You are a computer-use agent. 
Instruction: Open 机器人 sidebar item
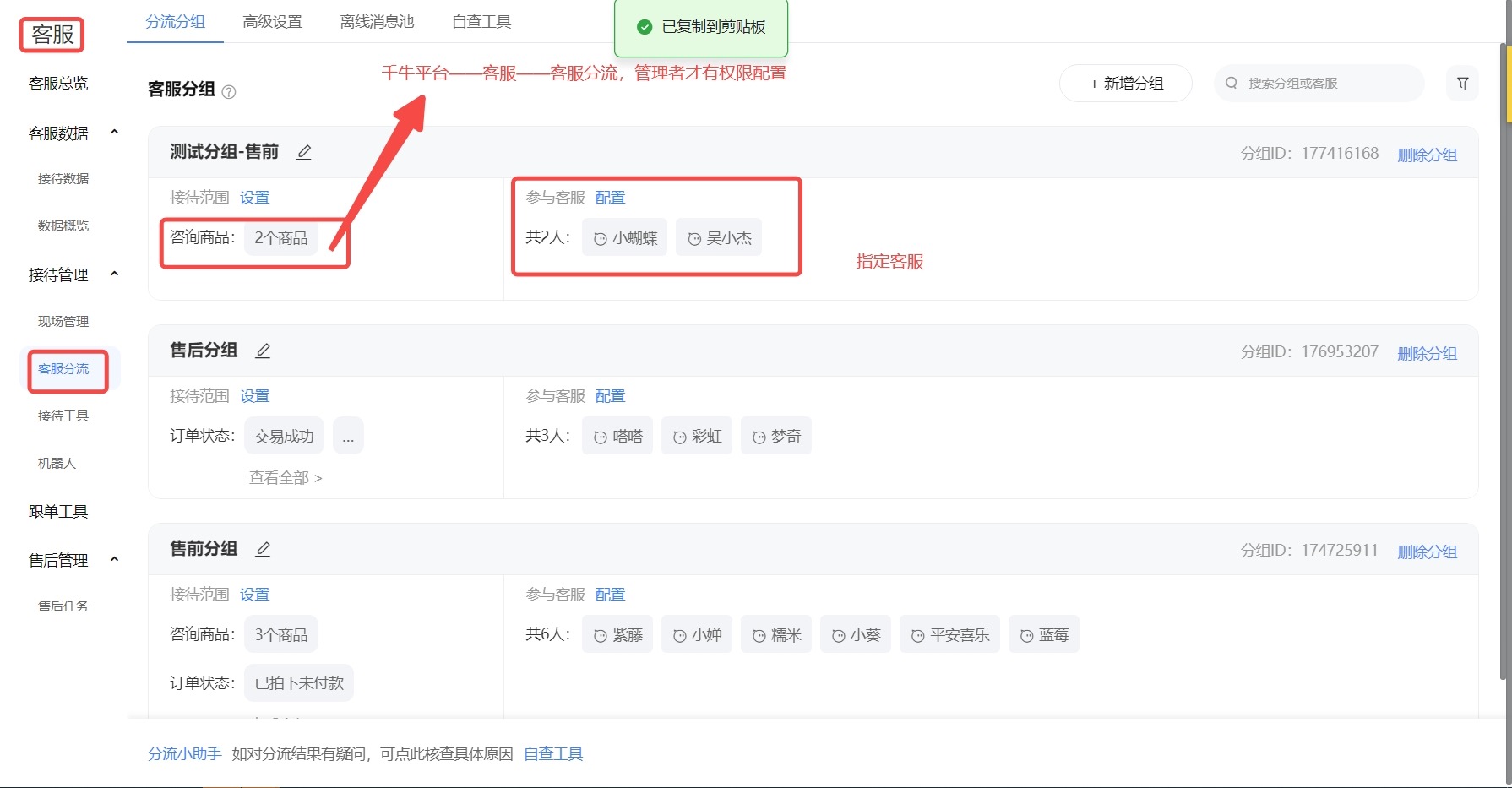(x=57, y=464)
